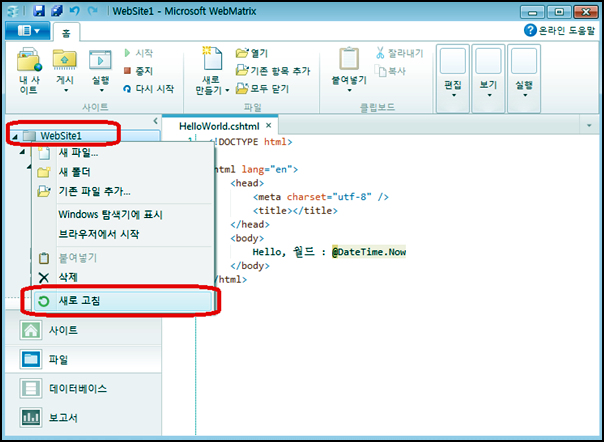604x442 pixels.
Task: Click 기존 항목 추가 in ribbon
Action: pyautogui.click(x=273, y=71)
